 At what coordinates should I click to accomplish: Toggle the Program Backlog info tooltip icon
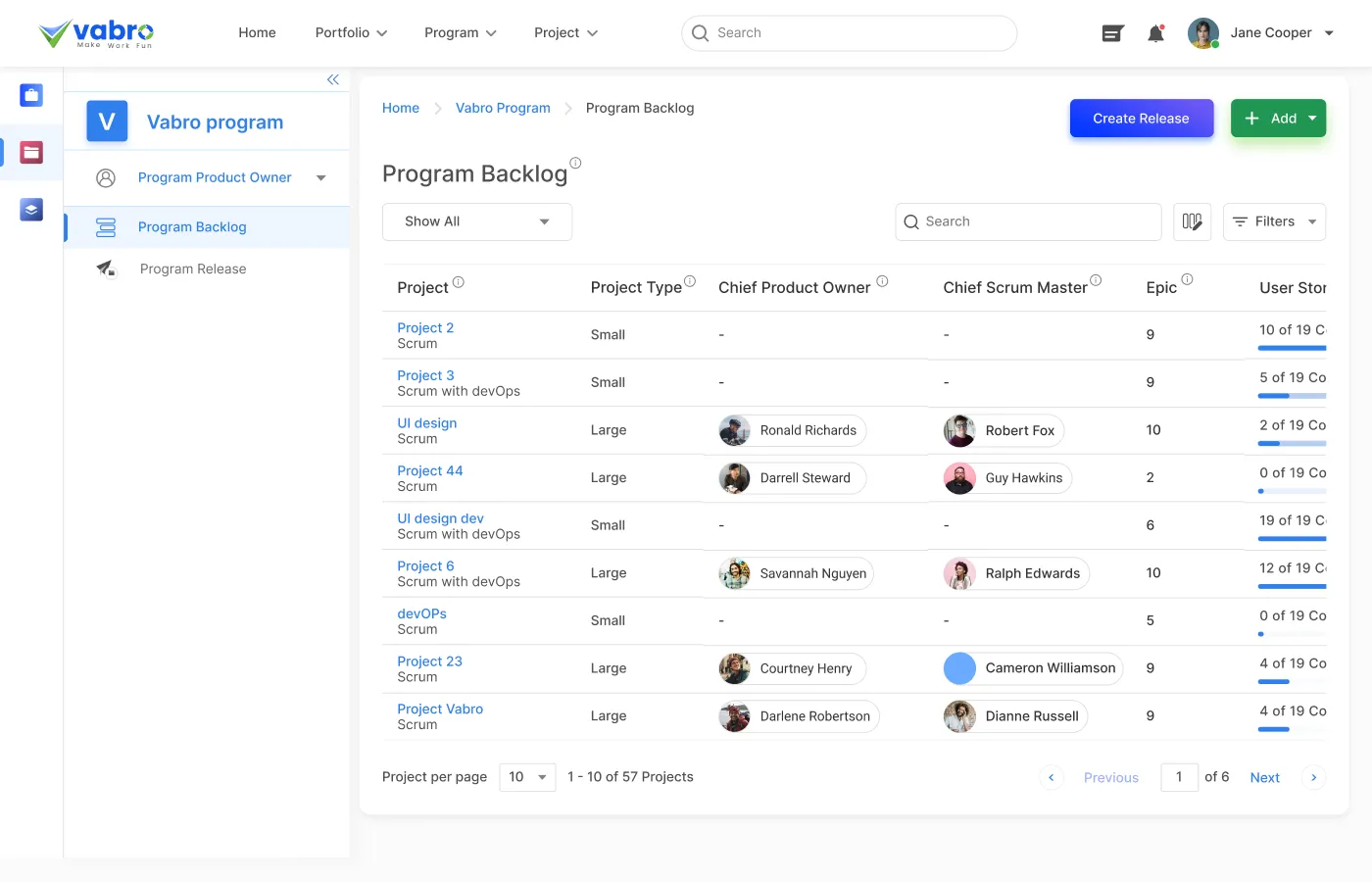575,163
